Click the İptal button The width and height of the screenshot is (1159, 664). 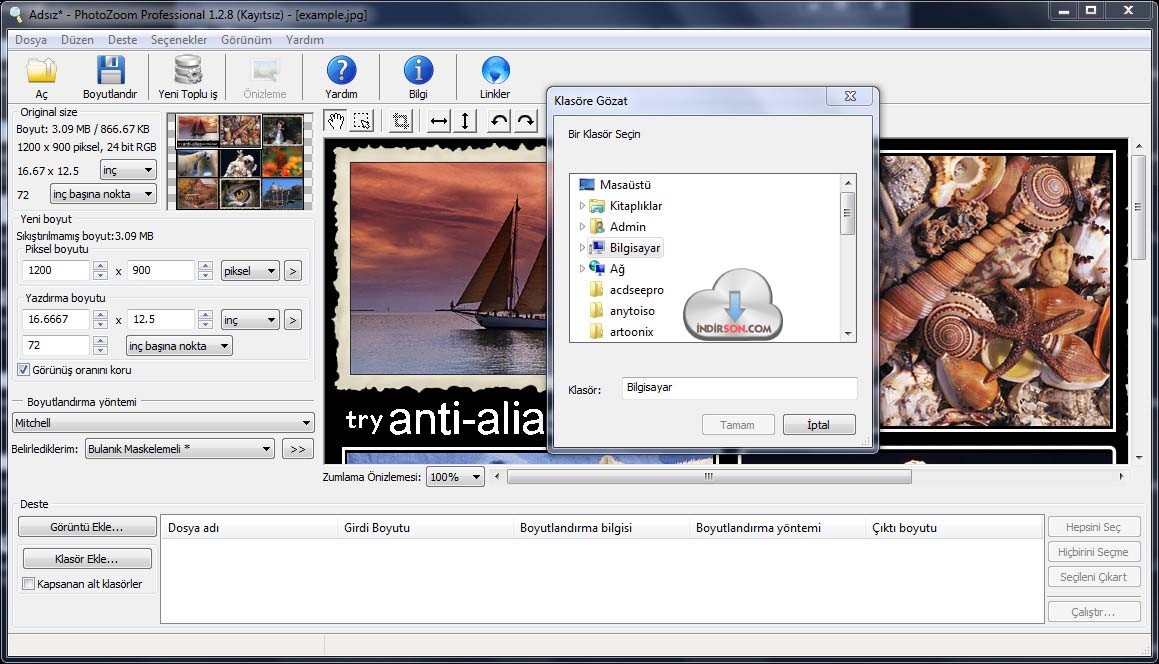tap(819, 424)
